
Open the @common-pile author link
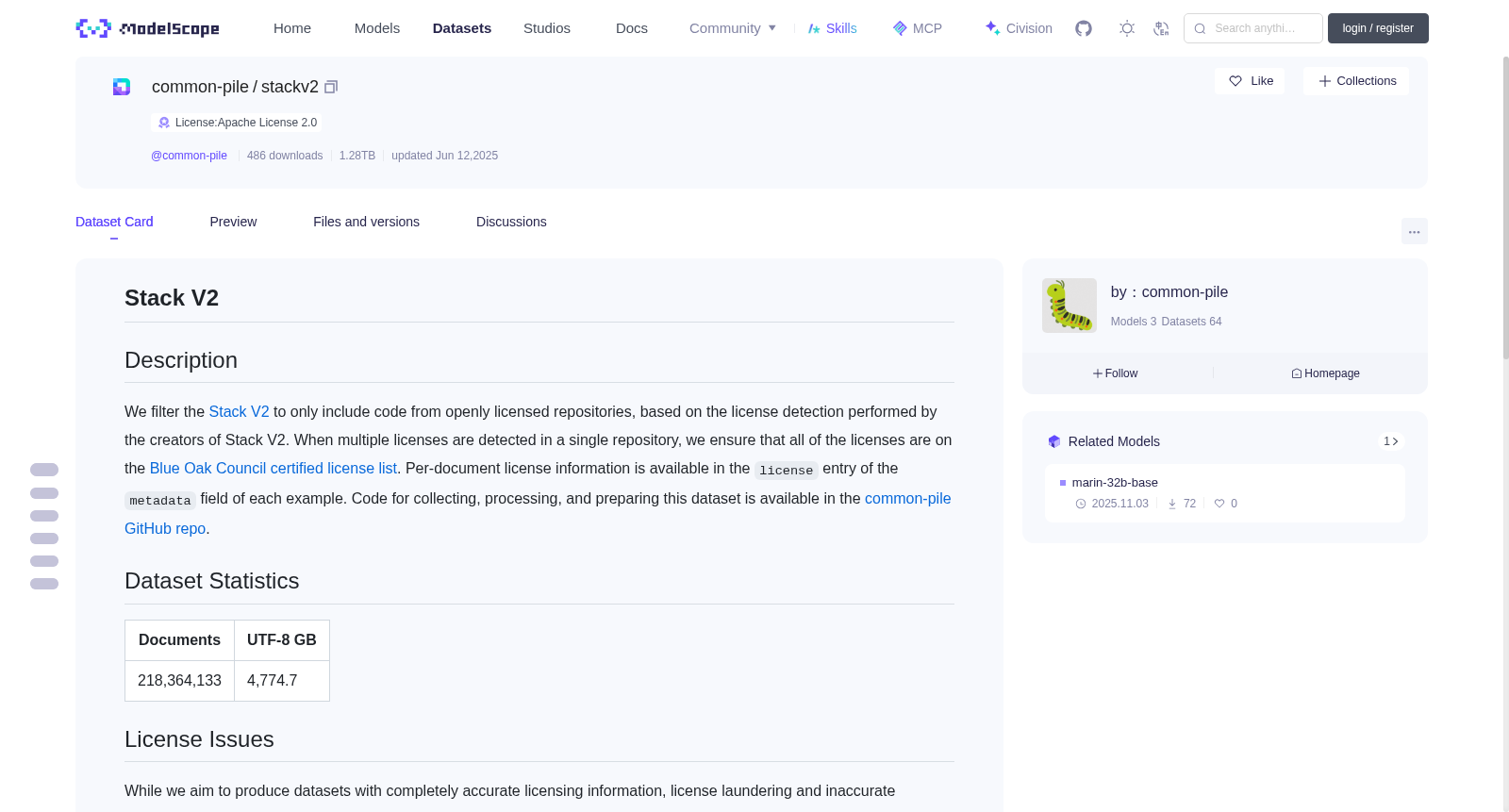[x=189, y=156]
